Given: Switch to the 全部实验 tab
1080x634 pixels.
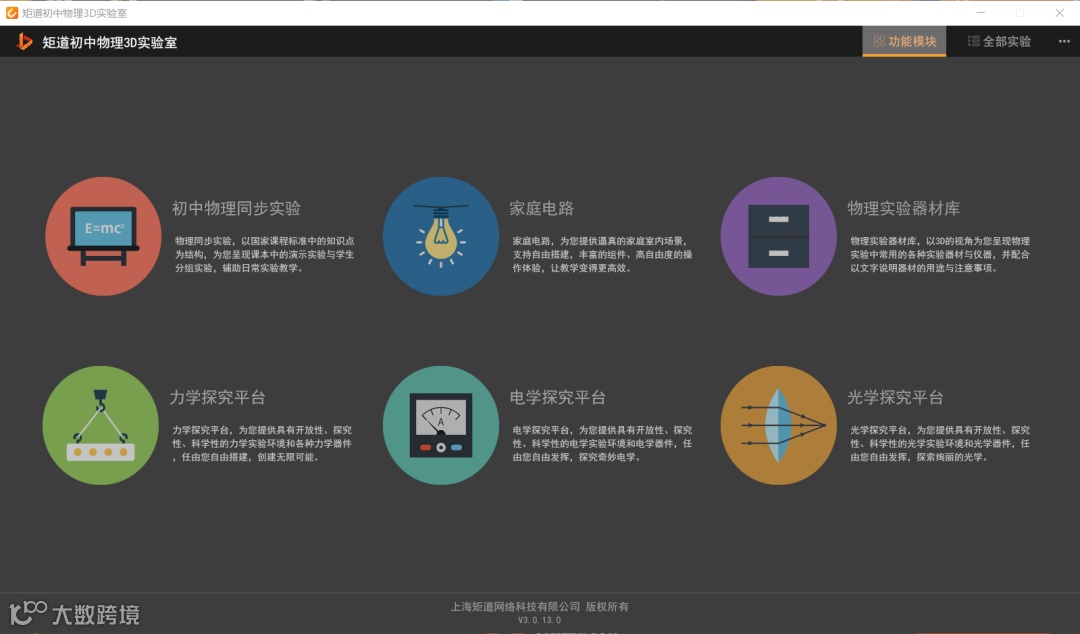Looking at the screenshot, I should tap(999, 41).
